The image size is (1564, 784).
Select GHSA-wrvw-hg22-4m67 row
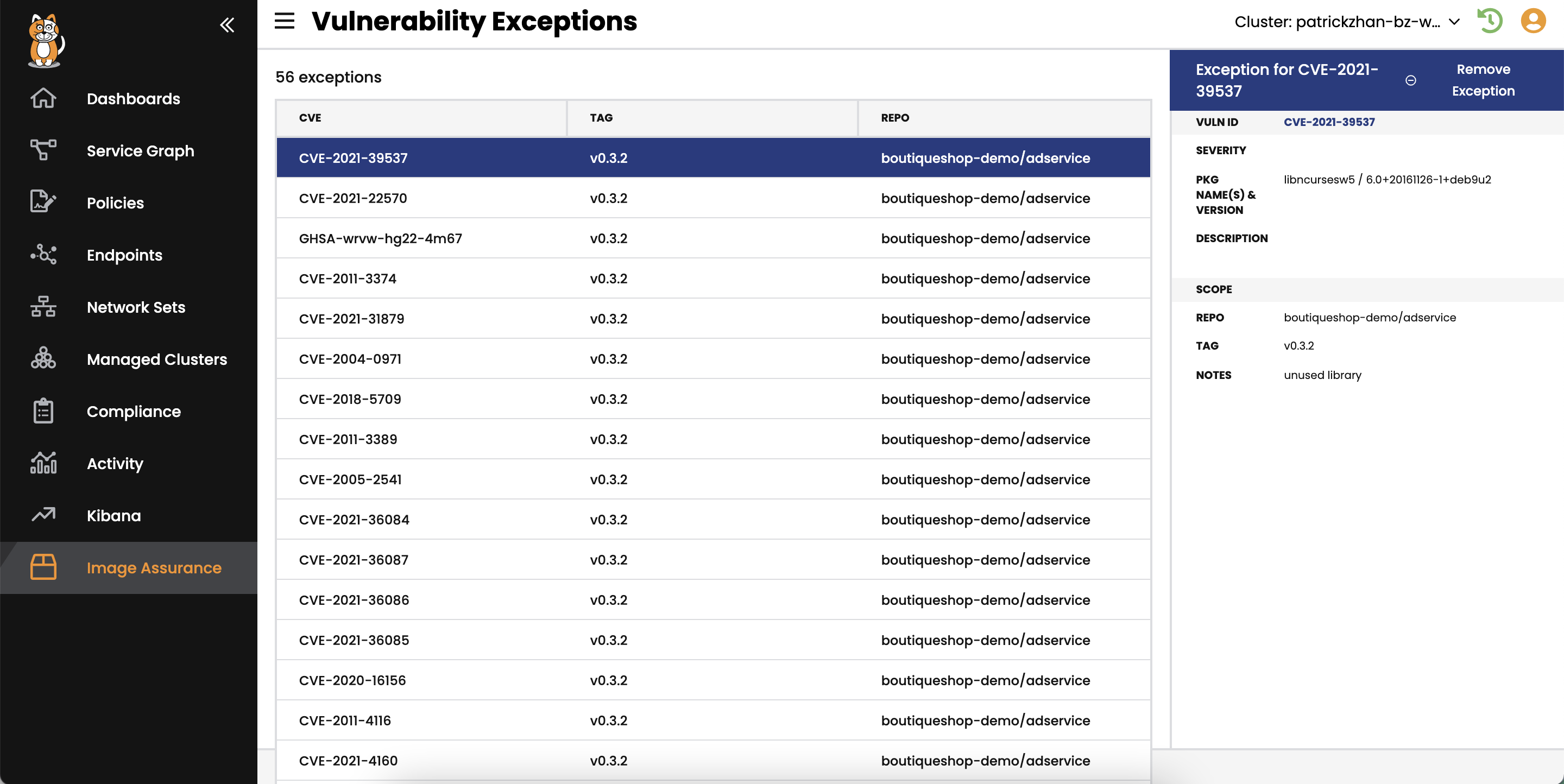coord(713,238)
